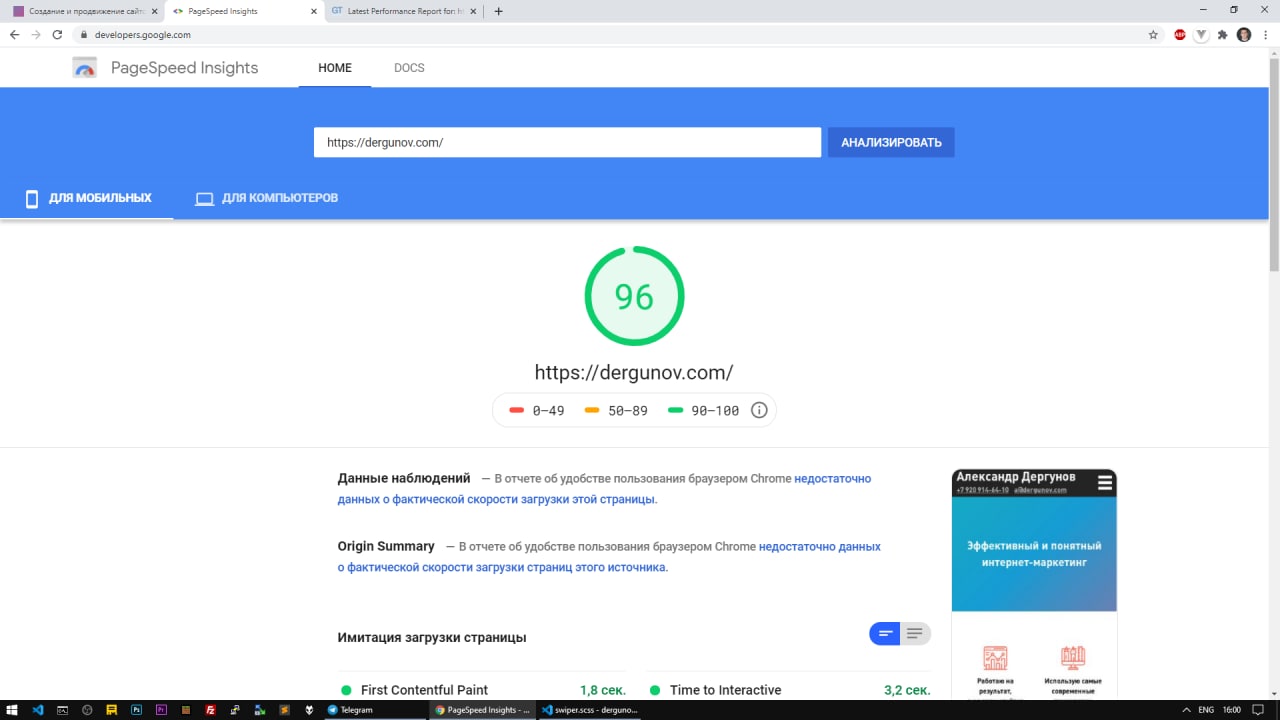The image size is (1280, 720).
Task: Click the АНАЛИЗИРОВАТЬ button
Action: tap(891, 142)
